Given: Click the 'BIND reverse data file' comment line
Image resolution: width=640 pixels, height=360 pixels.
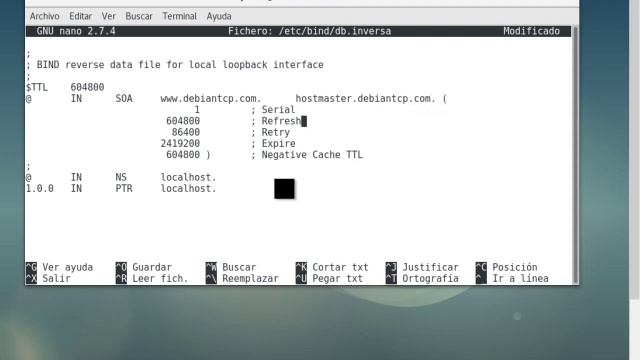Looking at the screenshot, I should [175, 65].
